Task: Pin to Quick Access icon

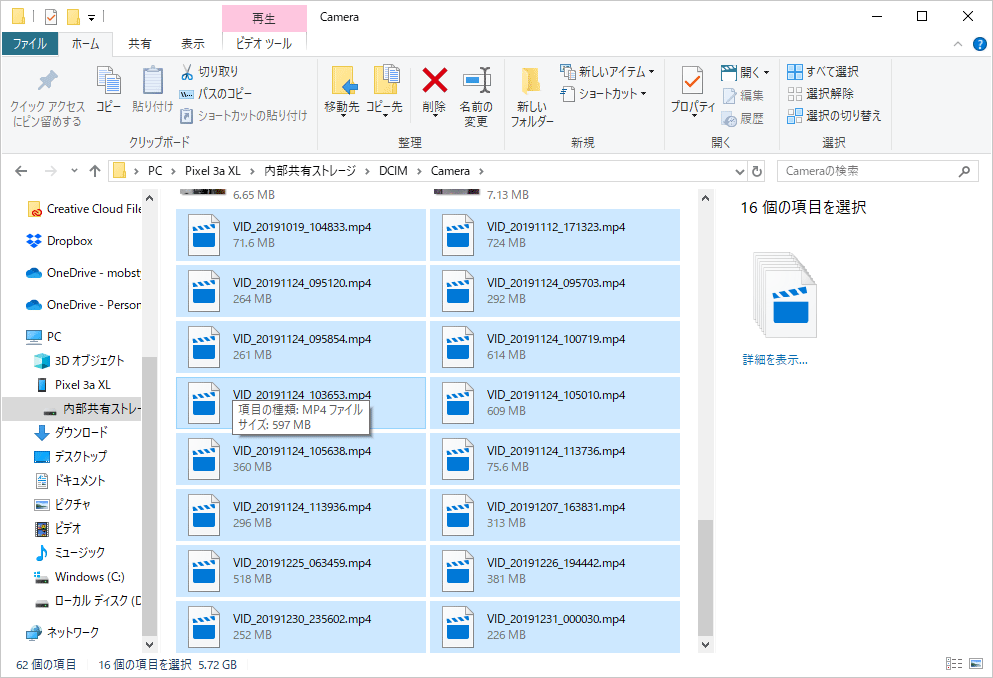Action: (x=47, y=80)
